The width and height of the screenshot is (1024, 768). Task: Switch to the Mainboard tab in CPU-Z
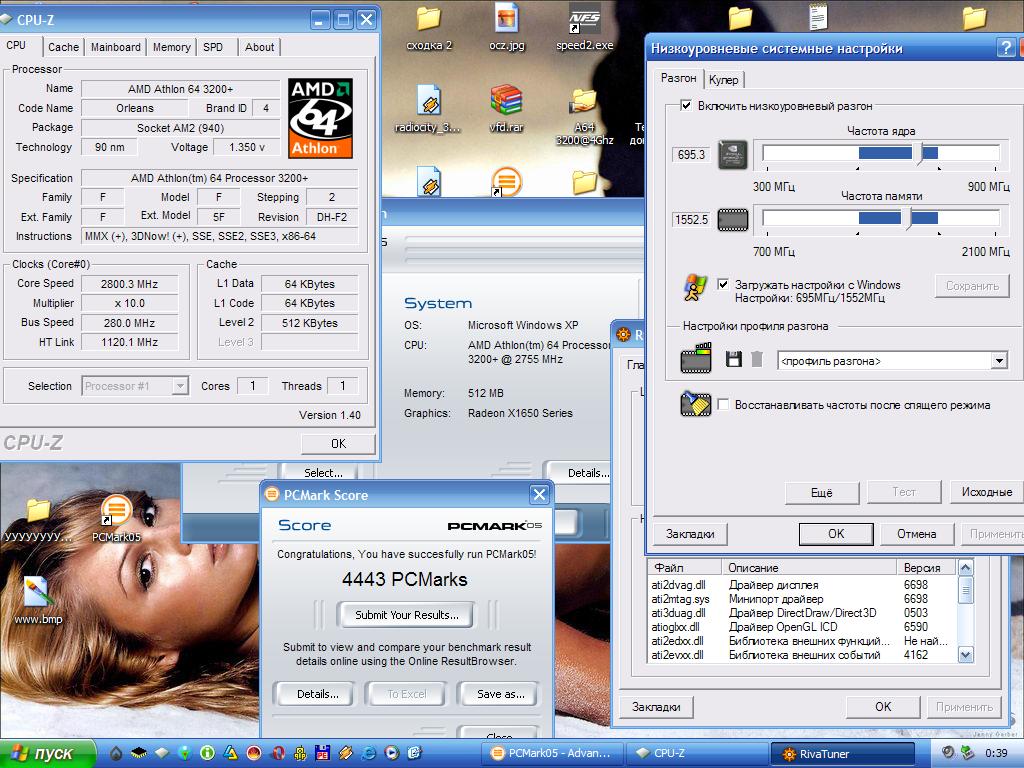[116, 47]
